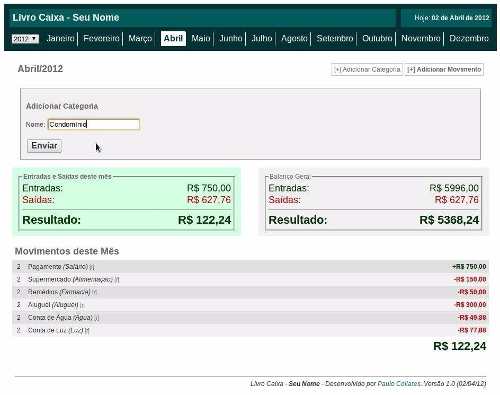Click the small edit link beside Conta de Luz
This screenshot has height=395, width=500.
click(x=87, y=330)
